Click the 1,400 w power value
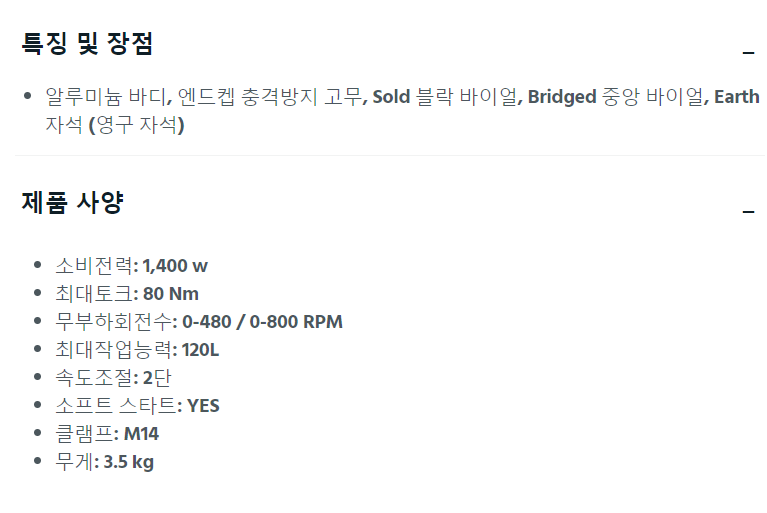Viewport: 767px width, 513px height. tap(175, 266)
